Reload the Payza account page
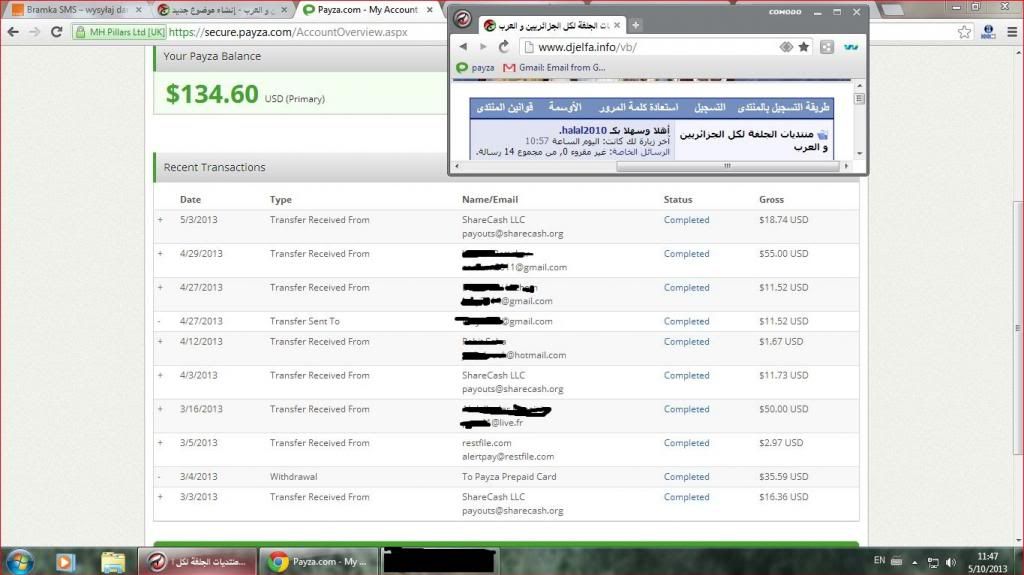The image size is (1024, 575). coord(57,32)
